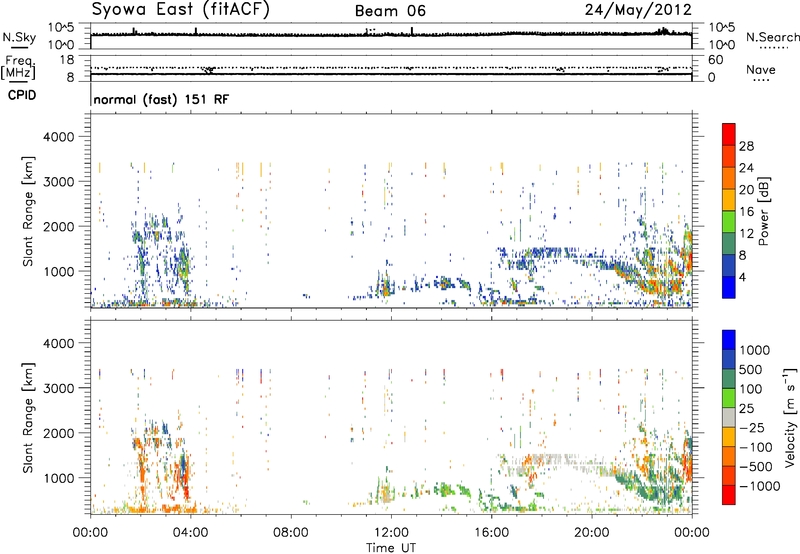Click 'Slant Range [km]' label of power panel
This screenshot has height=554, width=800.
tap(28, 211)
